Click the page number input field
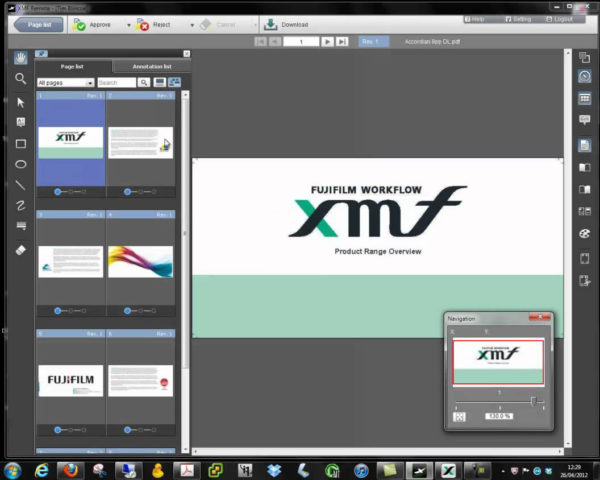The width and height of the screenshot is (600, 480). 301,41
